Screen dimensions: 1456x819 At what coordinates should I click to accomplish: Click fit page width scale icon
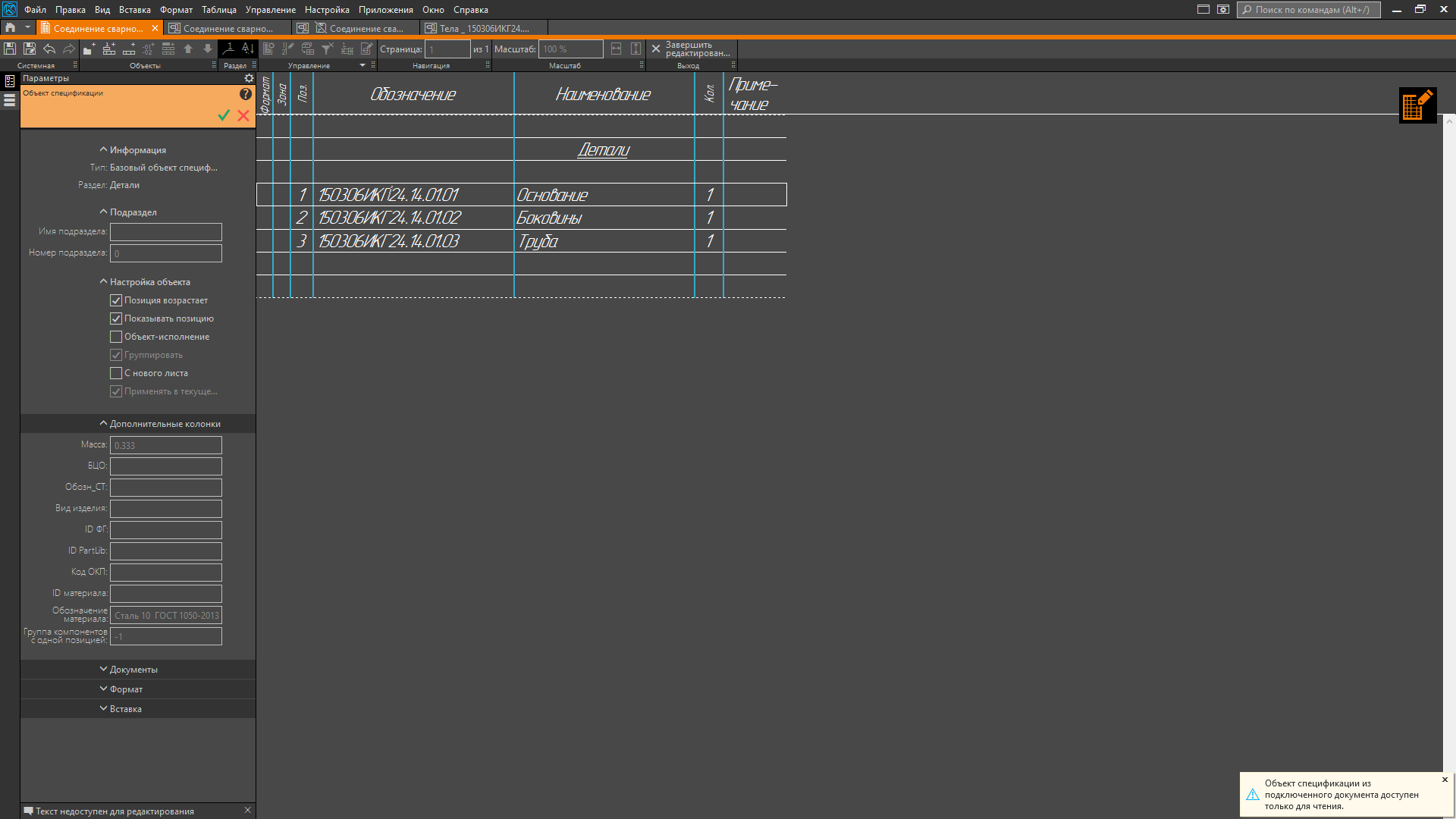pos(616,49)
